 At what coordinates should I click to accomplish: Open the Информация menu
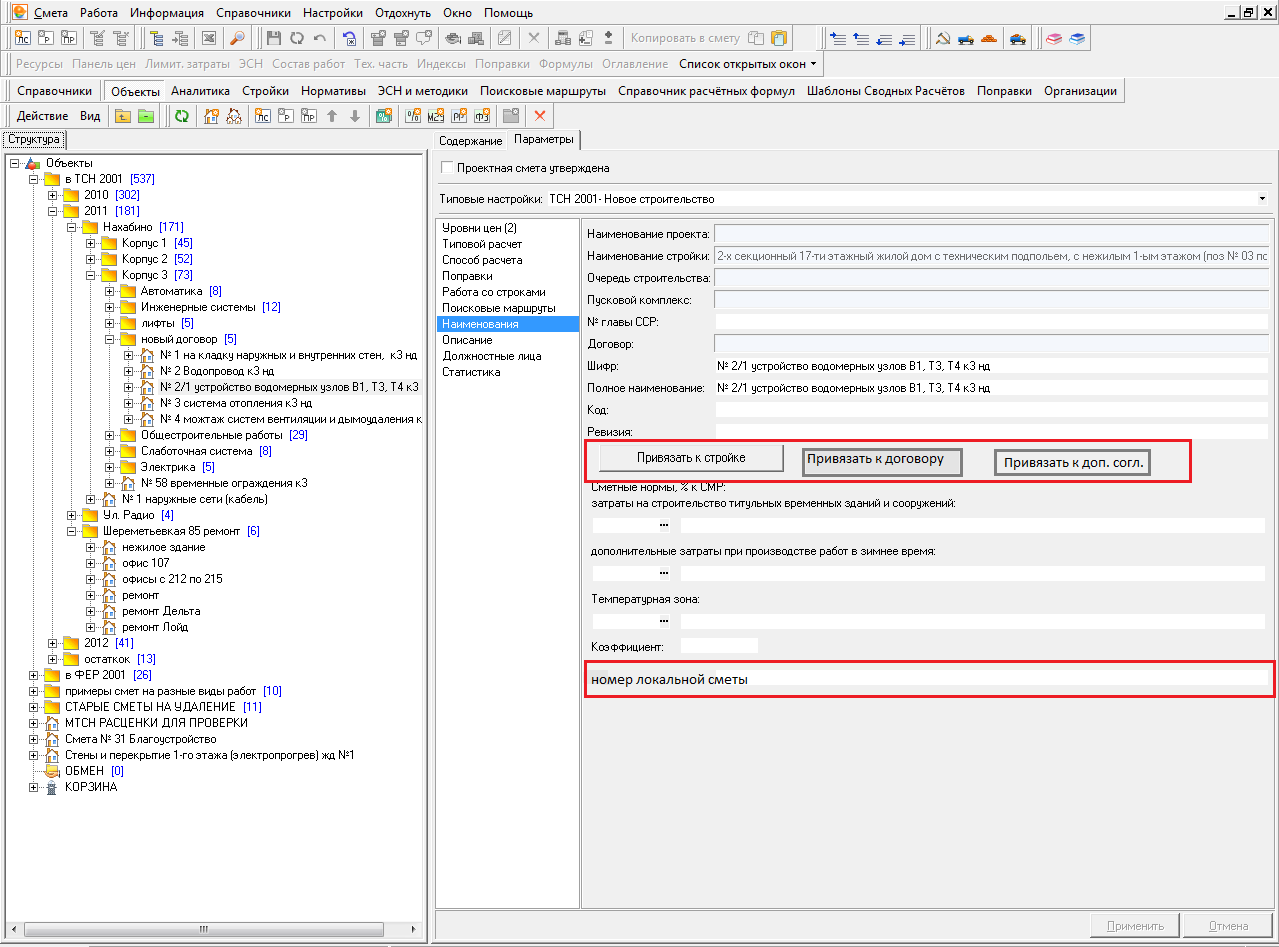166,13
